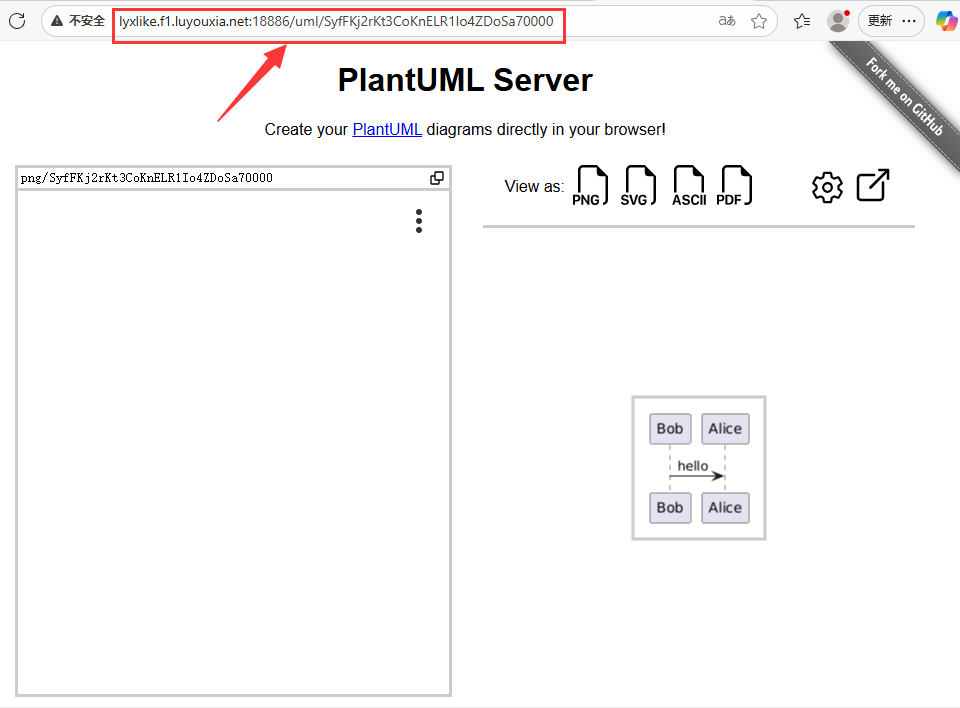View the diagram as ASCII
This screenshot has height=708, width=960.
pos(689,186)
